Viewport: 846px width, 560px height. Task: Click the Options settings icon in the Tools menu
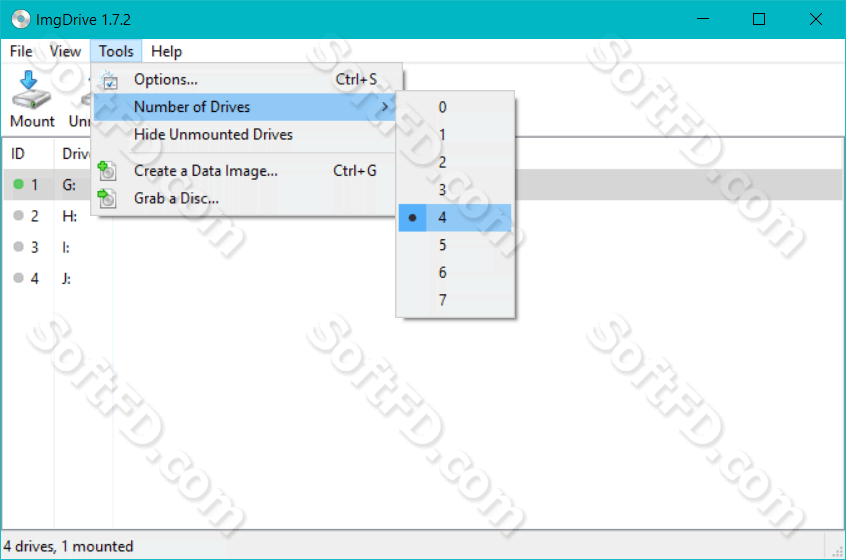pyautogui.click(x=109, y=80)
